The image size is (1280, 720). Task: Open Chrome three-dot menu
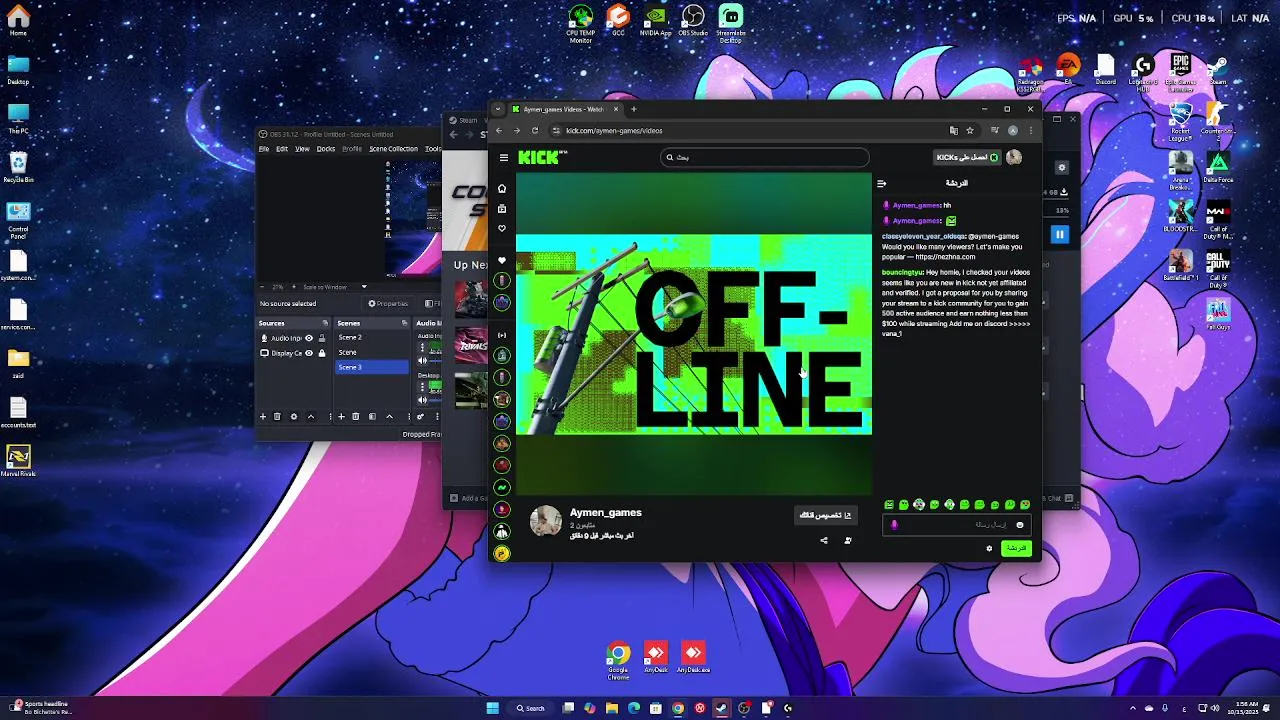click(1030, 130)
